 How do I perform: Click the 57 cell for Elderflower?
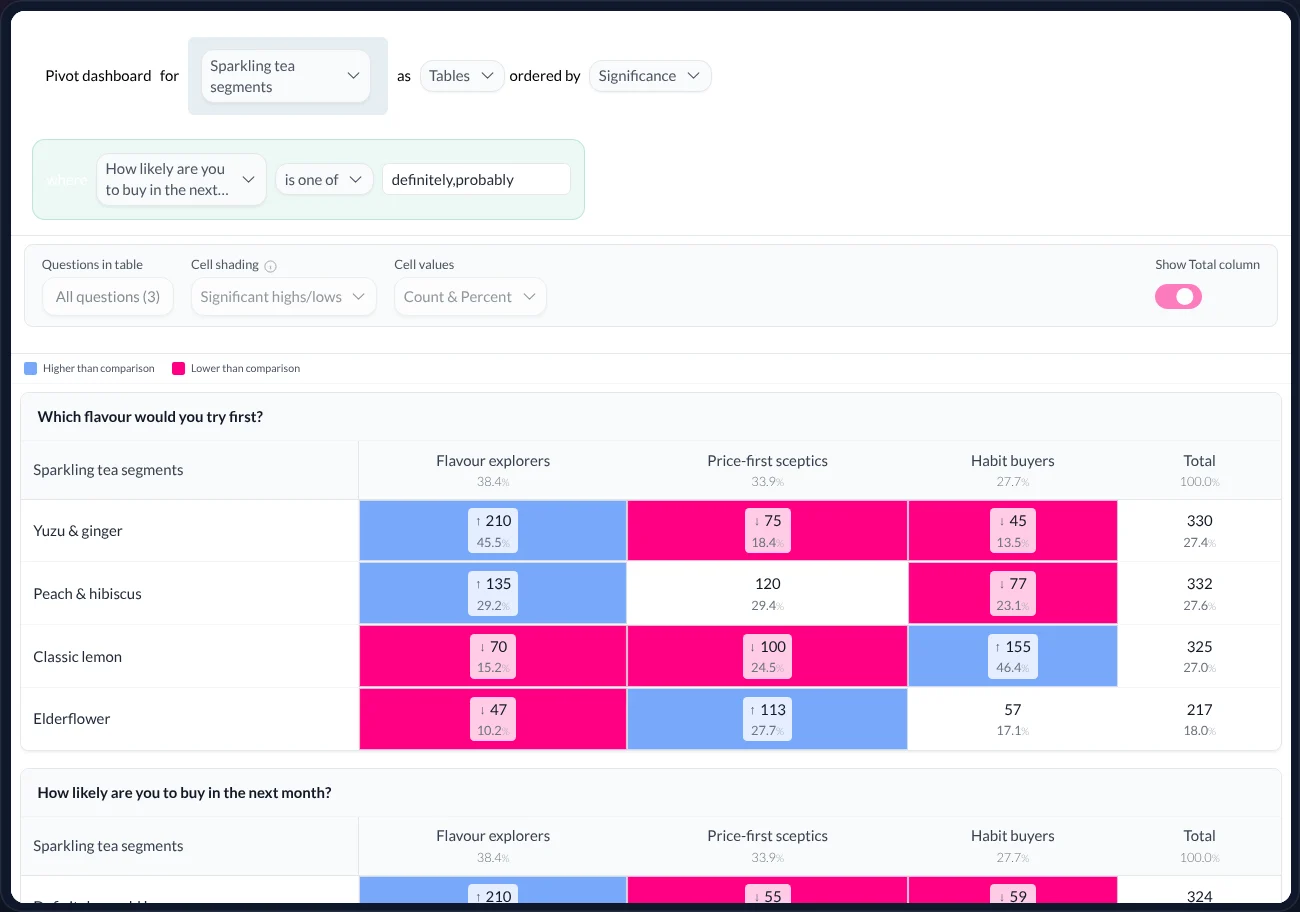tap(1013, 719)
